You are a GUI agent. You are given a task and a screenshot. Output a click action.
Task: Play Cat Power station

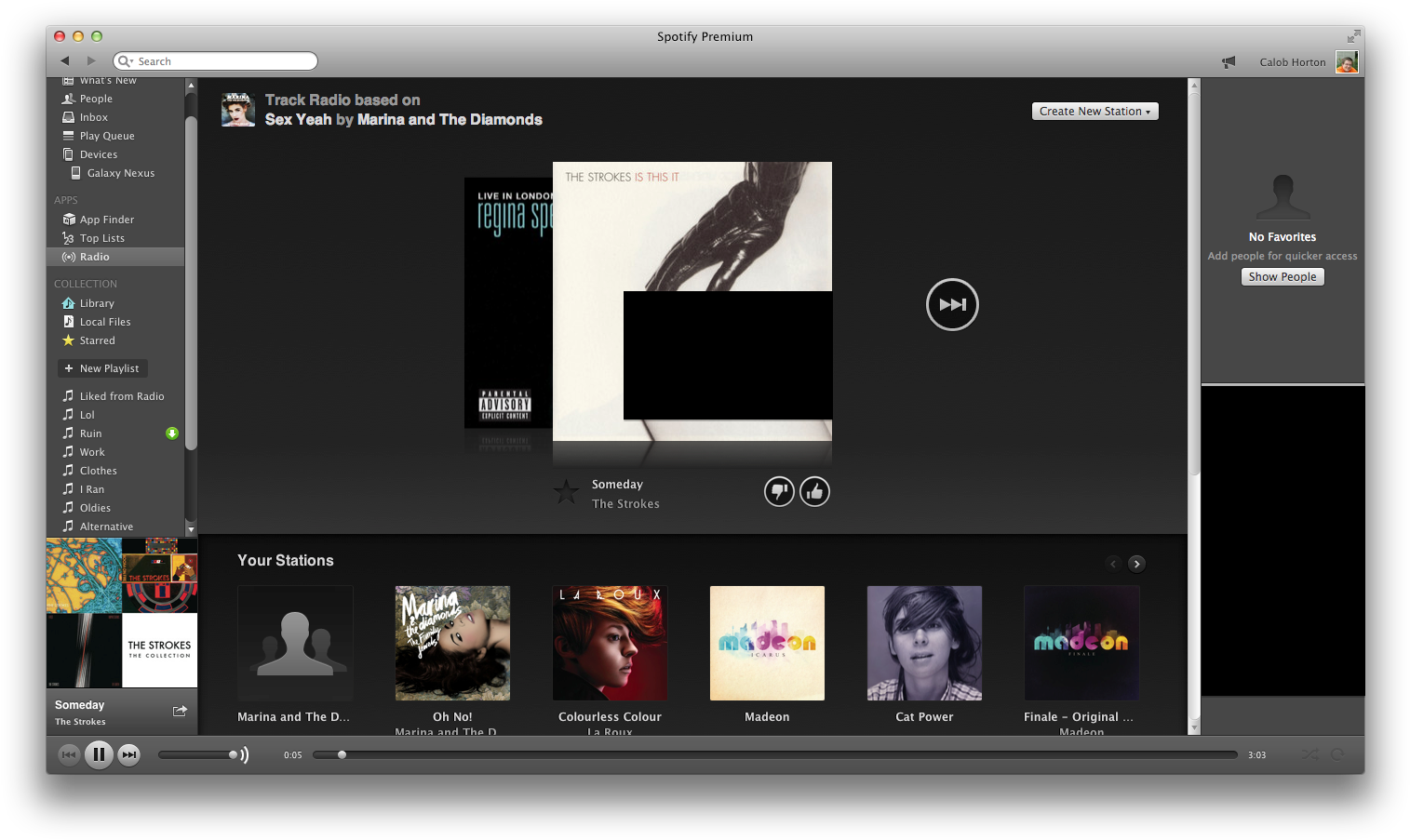924,643
